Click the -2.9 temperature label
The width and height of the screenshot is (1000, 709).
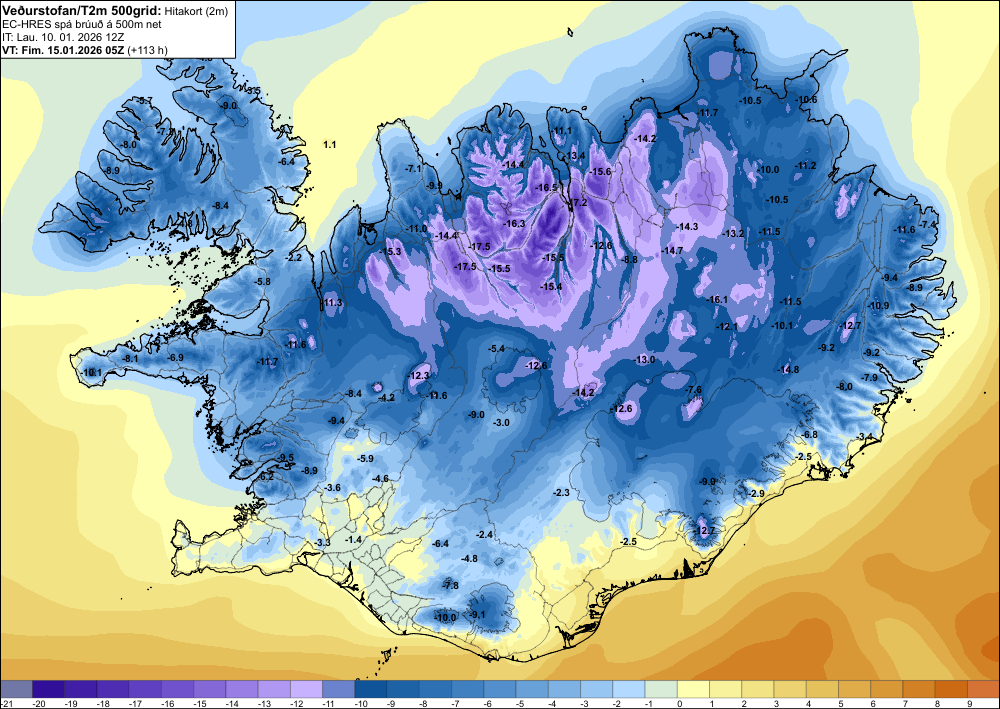click(756, 493)
